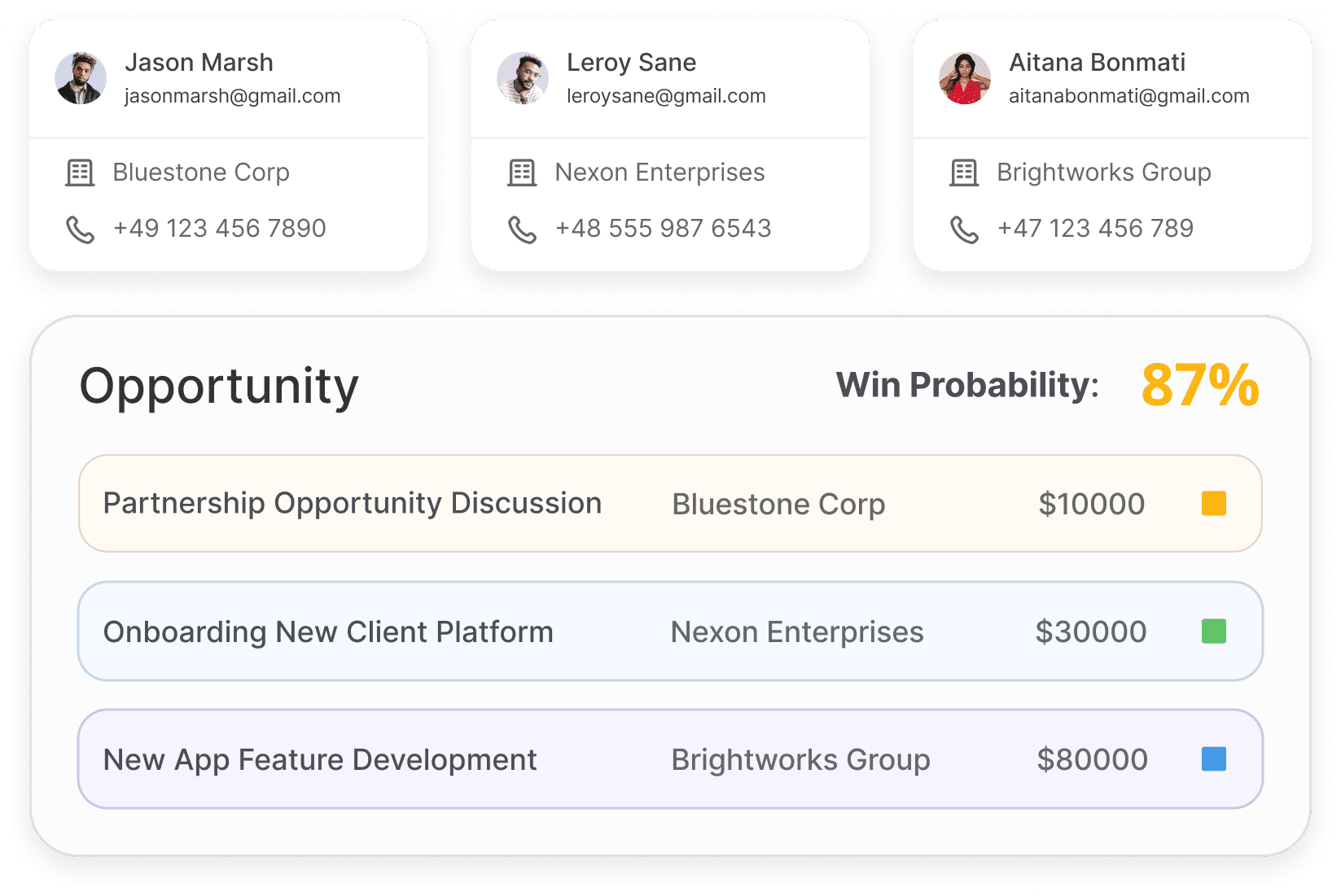The image size is (1341, 896).
Task: Select New App Feature Development row
Action: point(670,759)
